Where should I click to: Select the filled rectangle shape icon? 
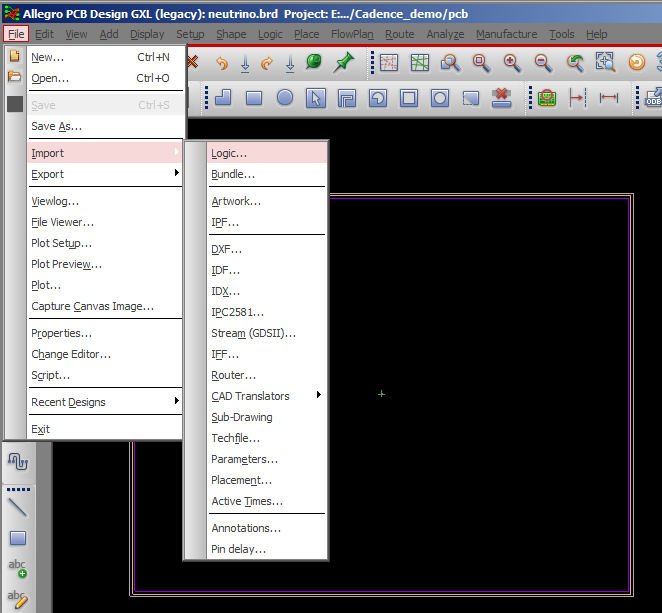(254, 98)
